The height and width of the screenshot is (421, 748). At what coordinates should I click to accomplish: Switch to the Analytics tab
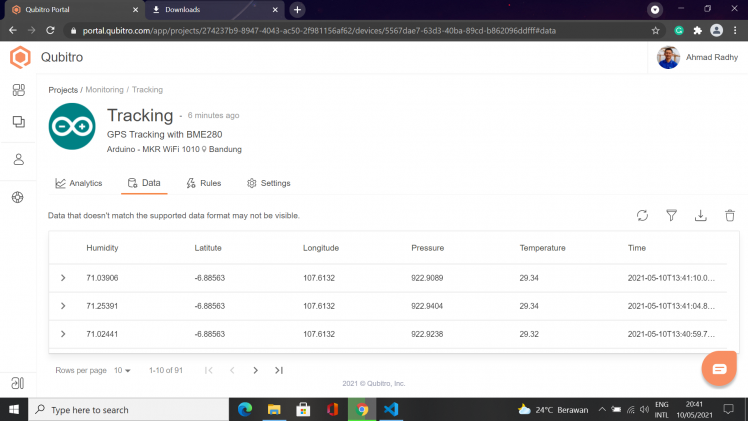coord(79,183)
